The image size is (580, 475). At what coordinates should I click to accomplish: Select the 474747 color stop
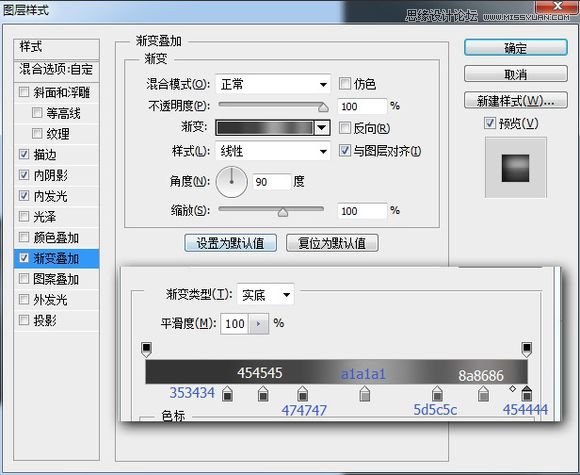[303, 394]
